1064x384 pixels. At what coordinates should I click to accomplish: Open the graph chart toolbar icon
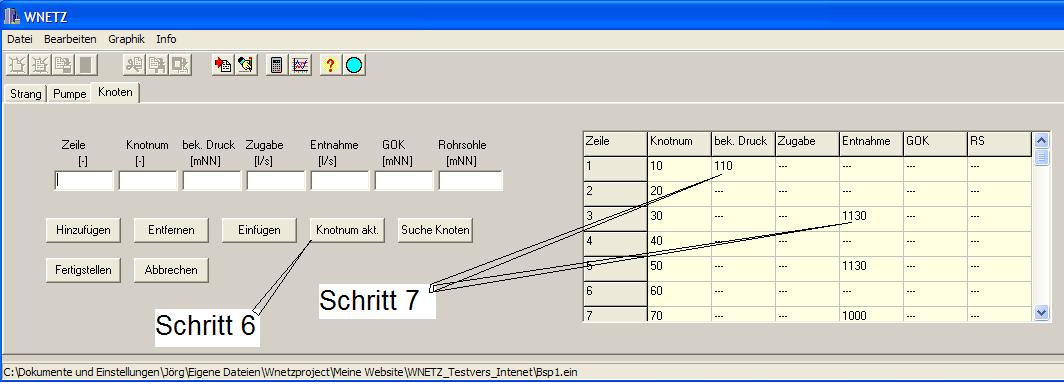click(x=299, y=65)
